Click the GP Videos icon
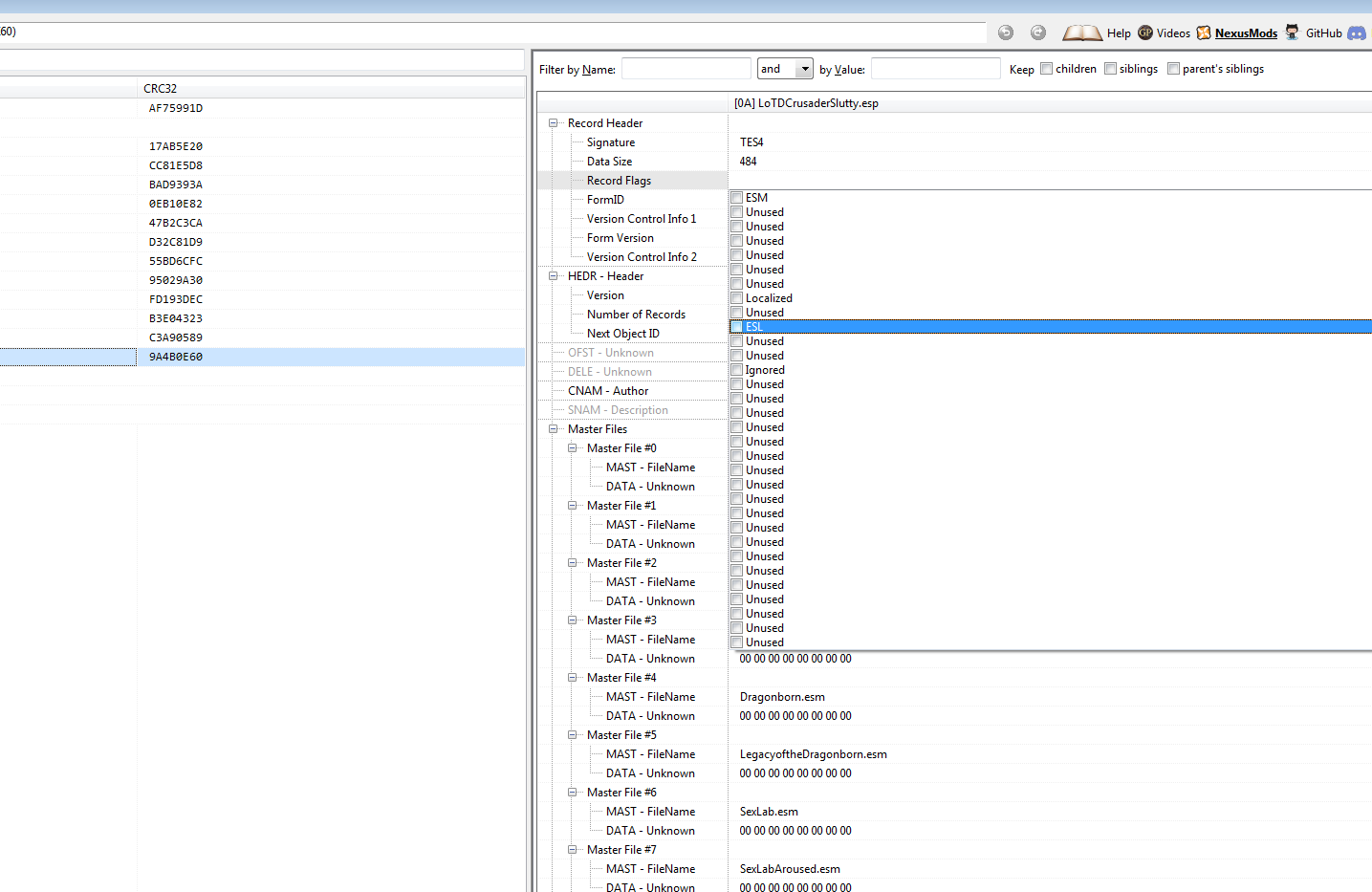The image size is (1372, 892). click(1145, 33)
